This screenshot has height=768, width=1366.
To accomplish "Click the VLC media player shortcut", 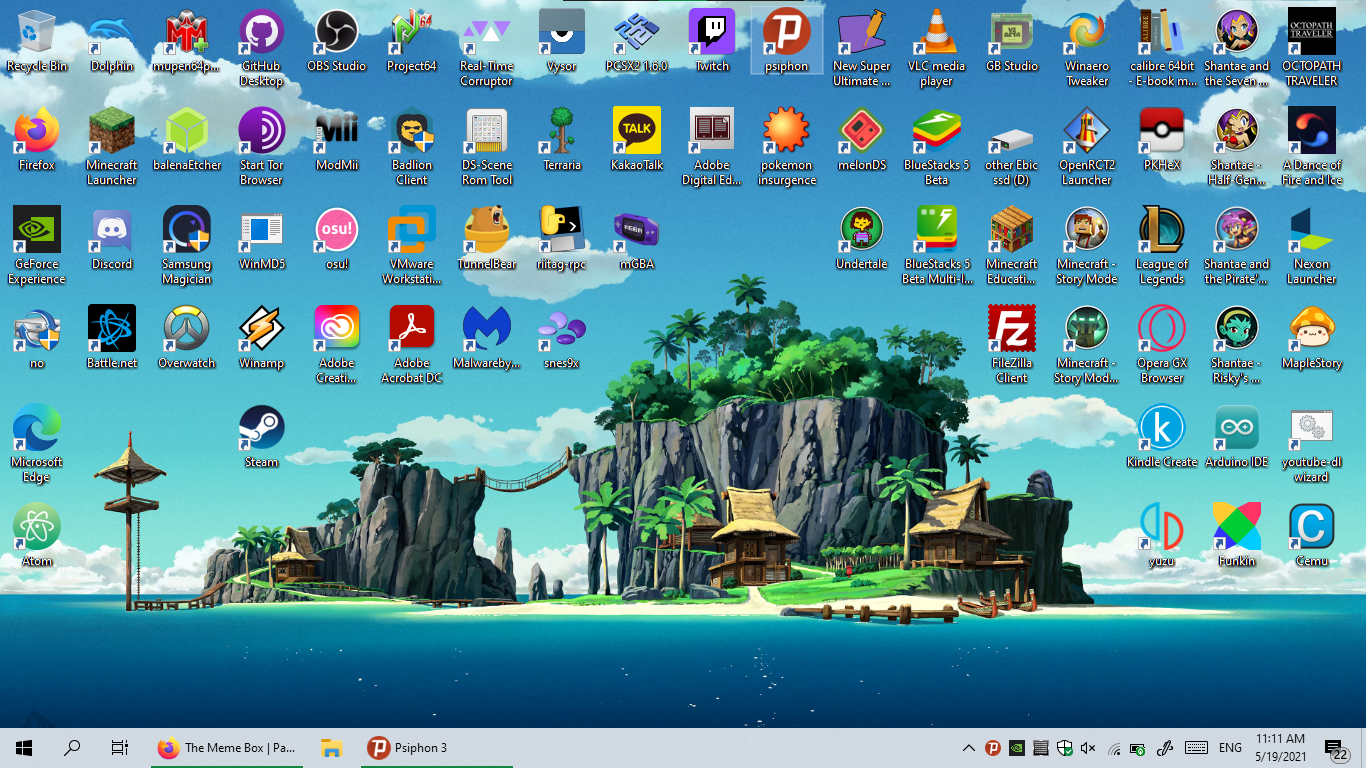I will pyautogui.click(x=937, y=48).
